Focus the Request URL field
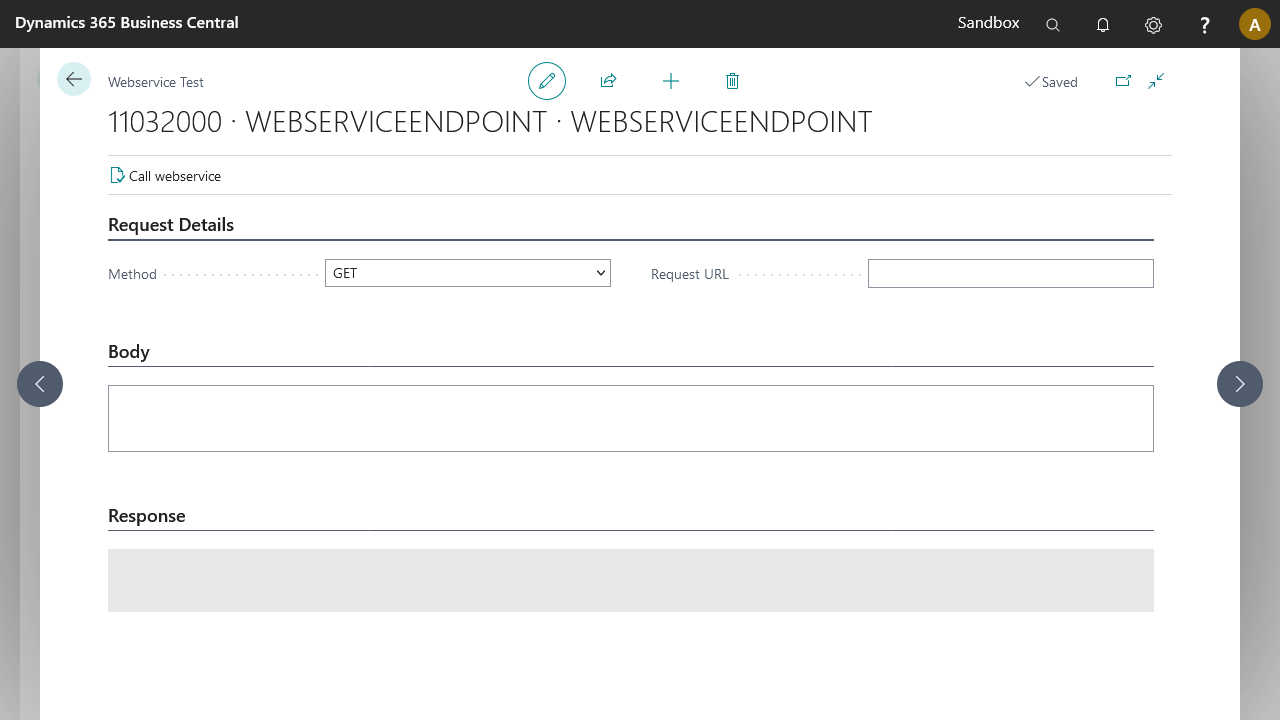1280x720 pixels. (1011, 273)
